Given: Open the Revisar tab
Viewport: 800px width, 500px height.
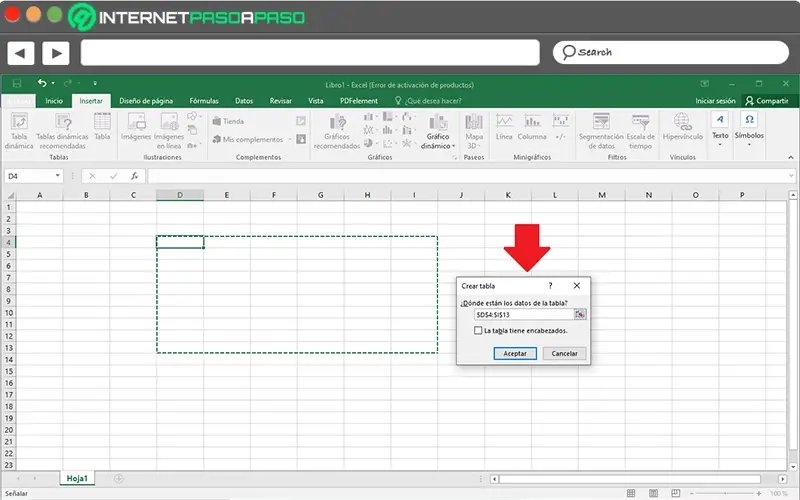Looking at the screenshot, I should pyautogui.click(x=281, y=101).
